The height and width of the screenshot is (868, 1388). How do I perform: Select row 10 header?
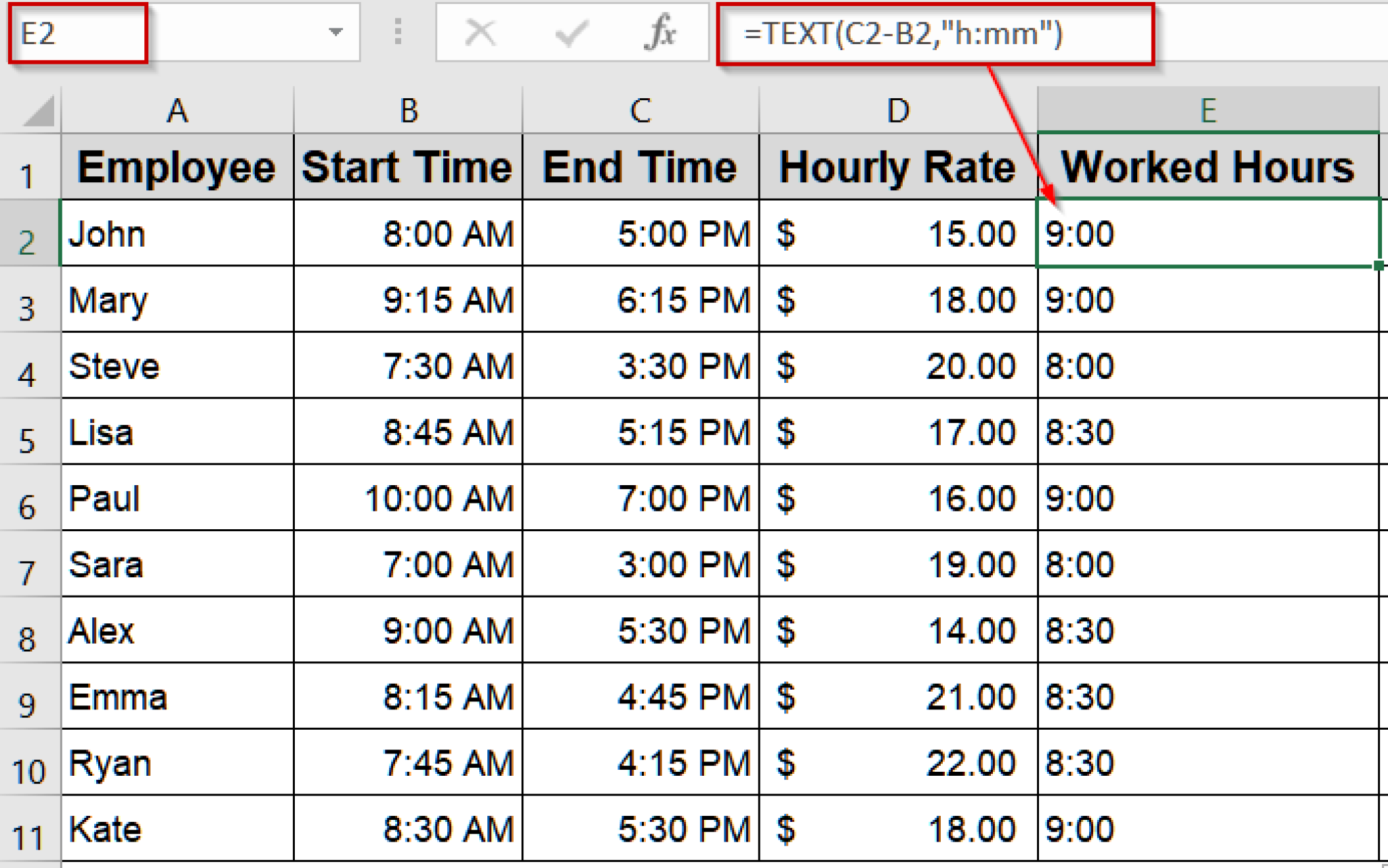pyautogui.click(x=30, y=762)
